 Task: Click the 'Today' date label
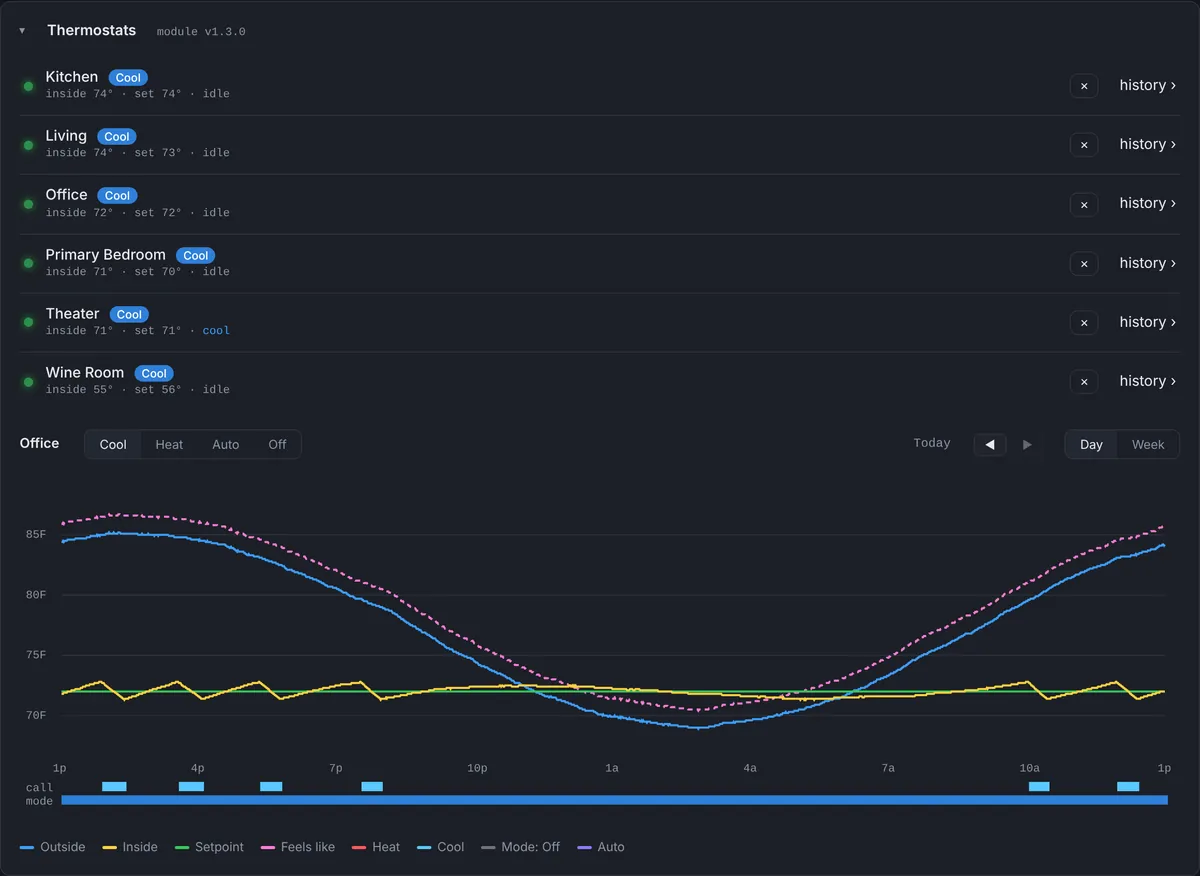932,443
